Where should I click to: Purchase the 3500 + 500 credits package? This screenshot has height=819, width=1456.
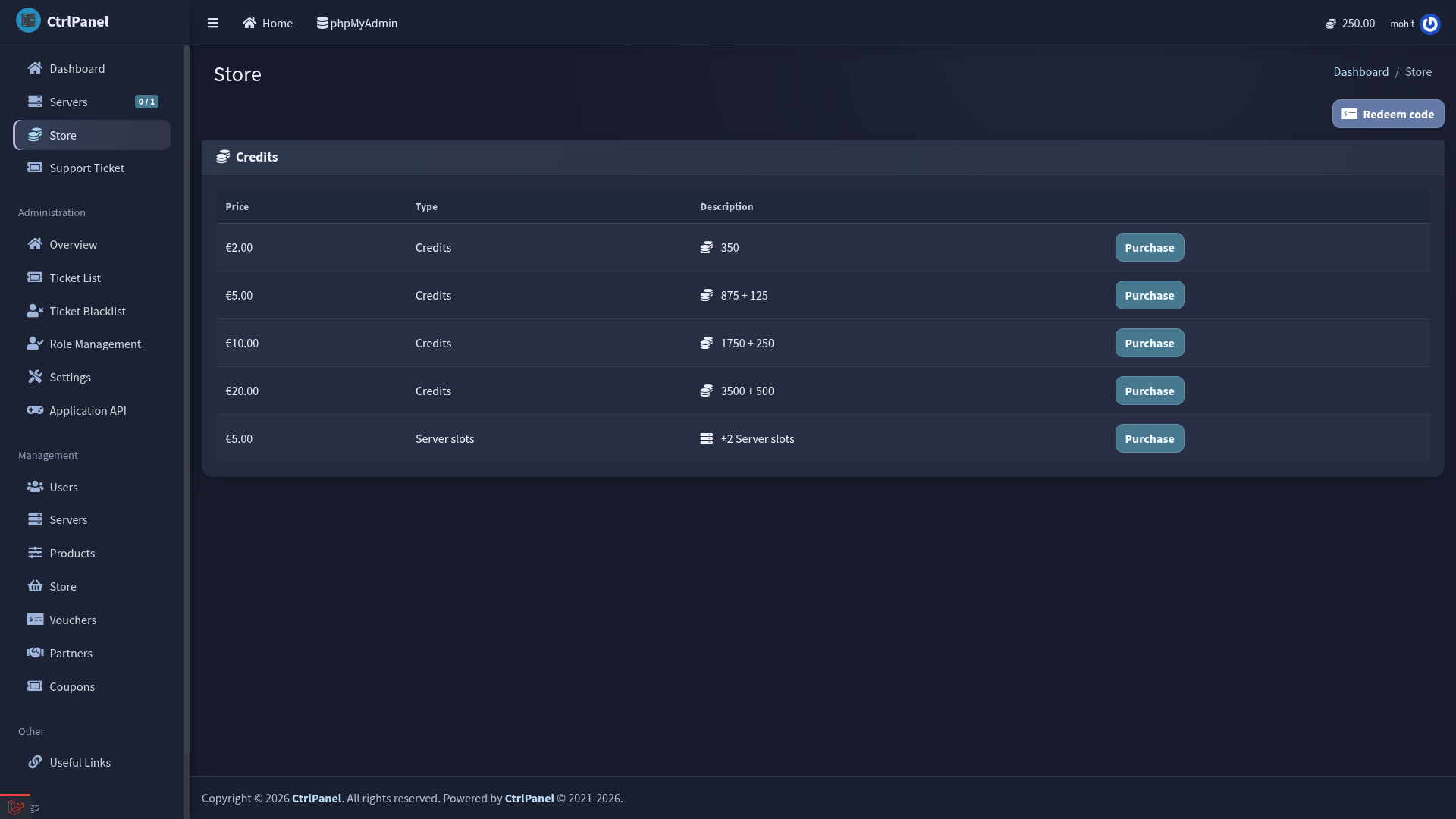tap(1149, 391)
